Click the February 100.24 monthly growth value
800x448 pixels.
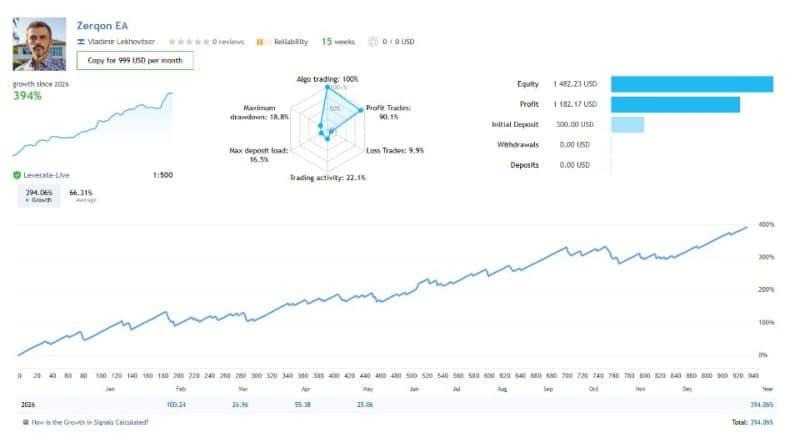(x=176, y=405)
